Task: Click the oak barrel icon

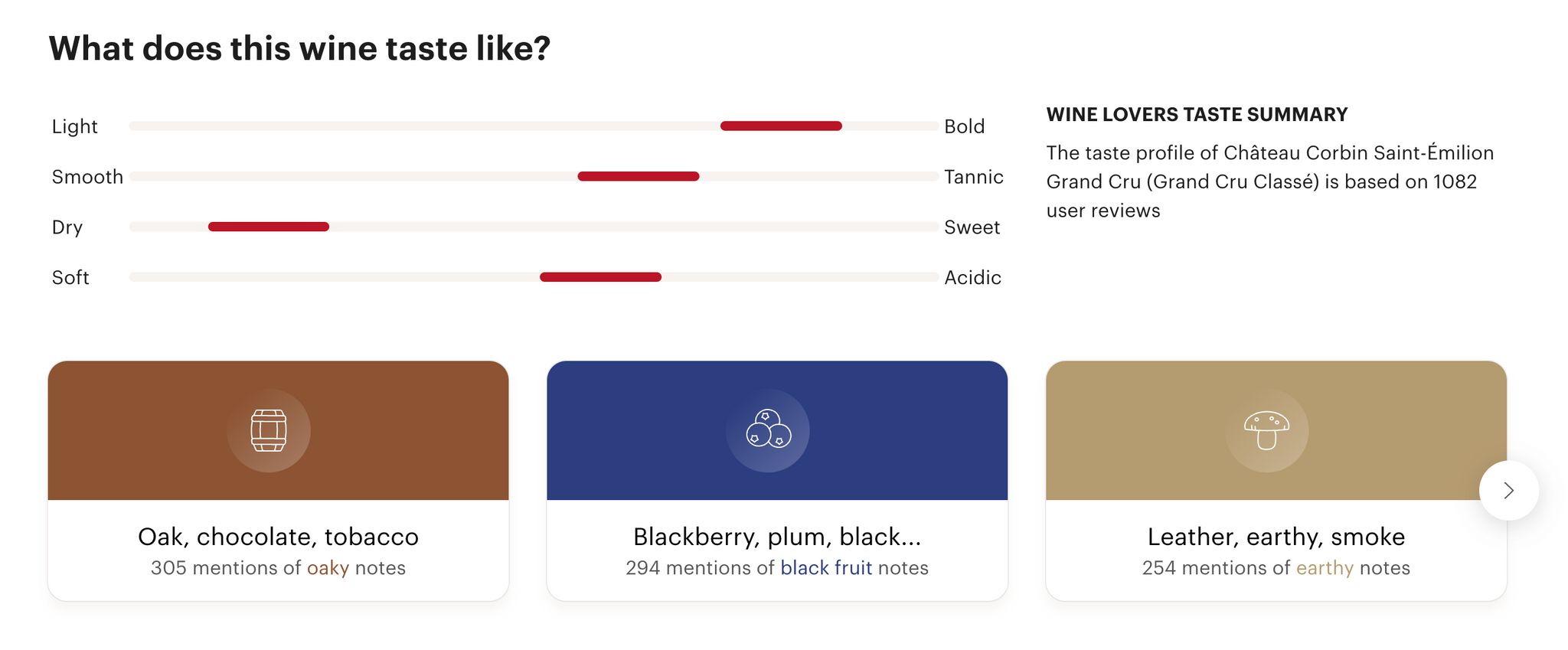Action: pos(269,430)
